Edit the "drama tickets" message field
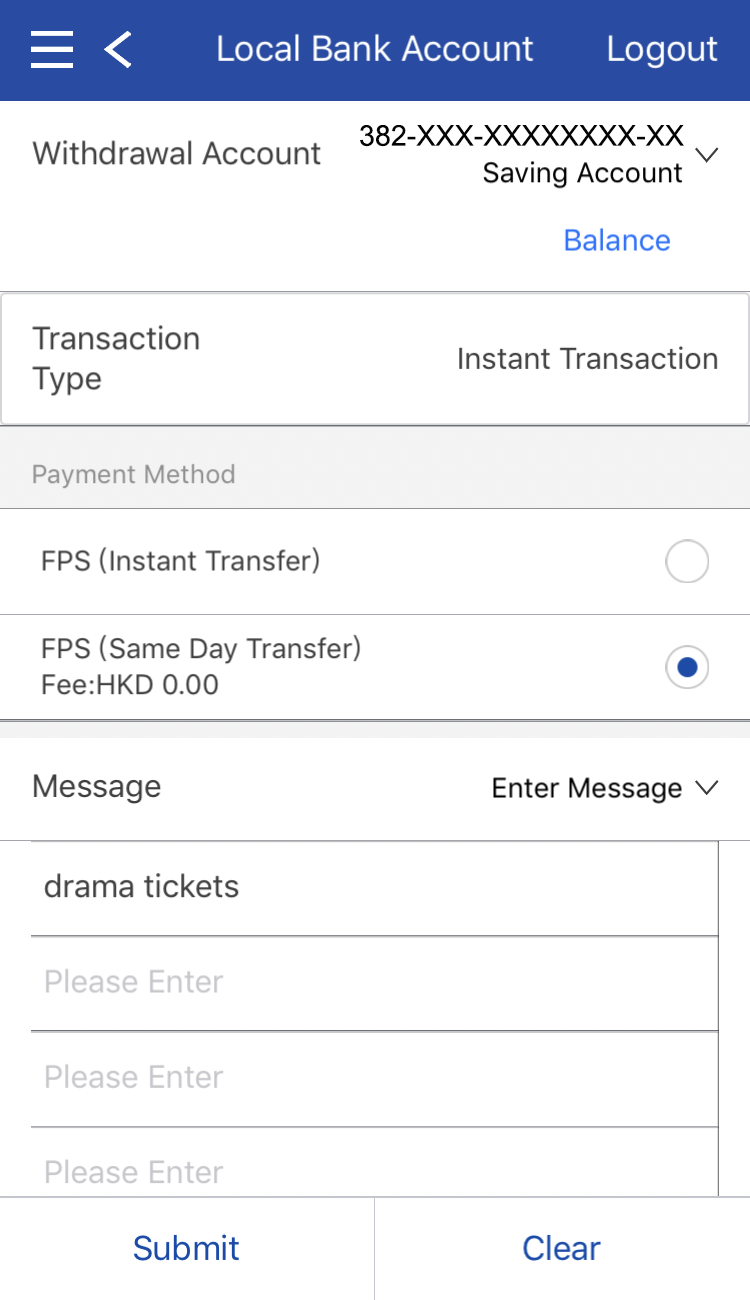 coord(375,888)
